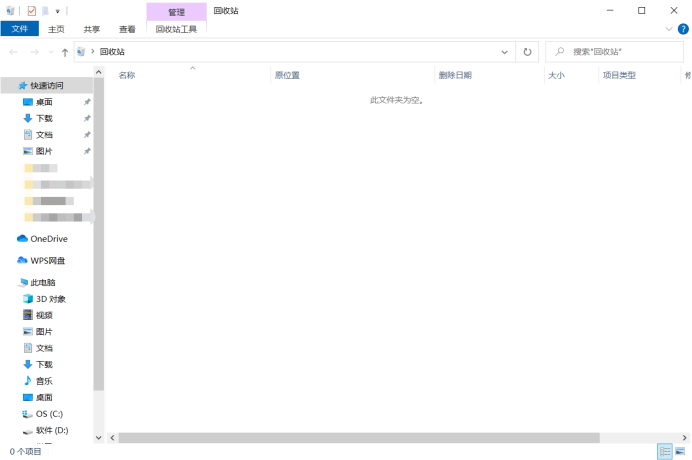
Task: Sort by the 大小 column header
Action: [556, 75]
